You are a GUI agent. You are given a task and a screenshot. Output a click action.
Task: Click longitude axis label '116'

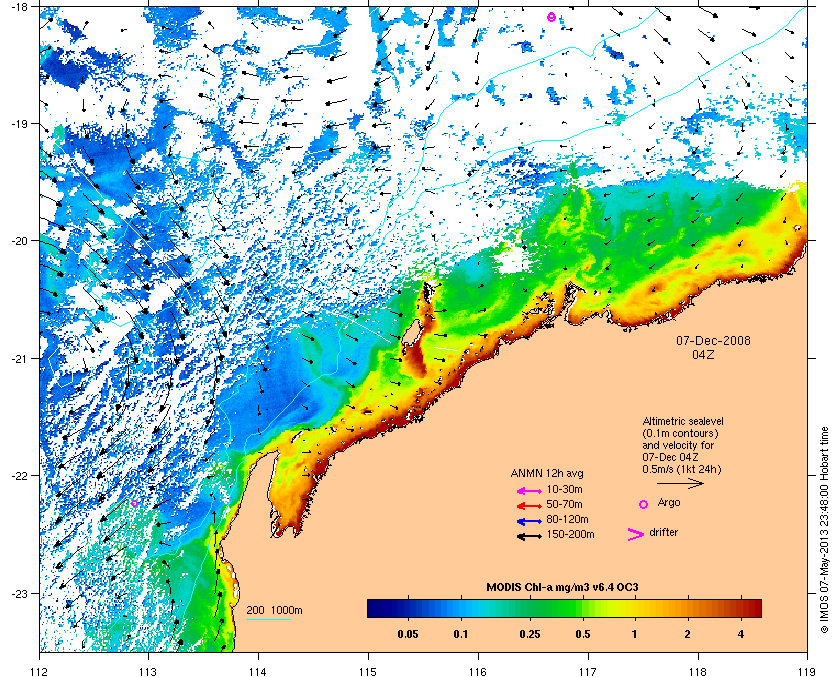pos(478,671)
